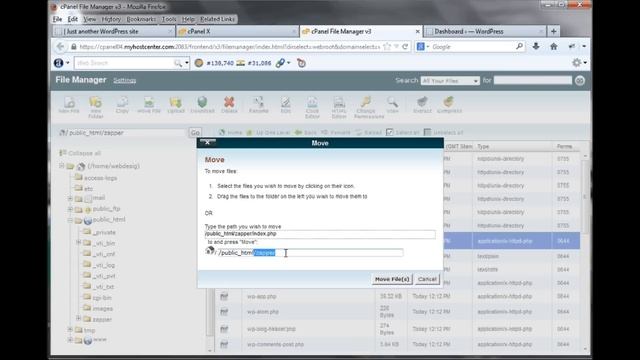Image resolution: width=640 pixels, height=360 pixels.
Task: Select the wp-app.php file row
Action: [x=398, y=296]
